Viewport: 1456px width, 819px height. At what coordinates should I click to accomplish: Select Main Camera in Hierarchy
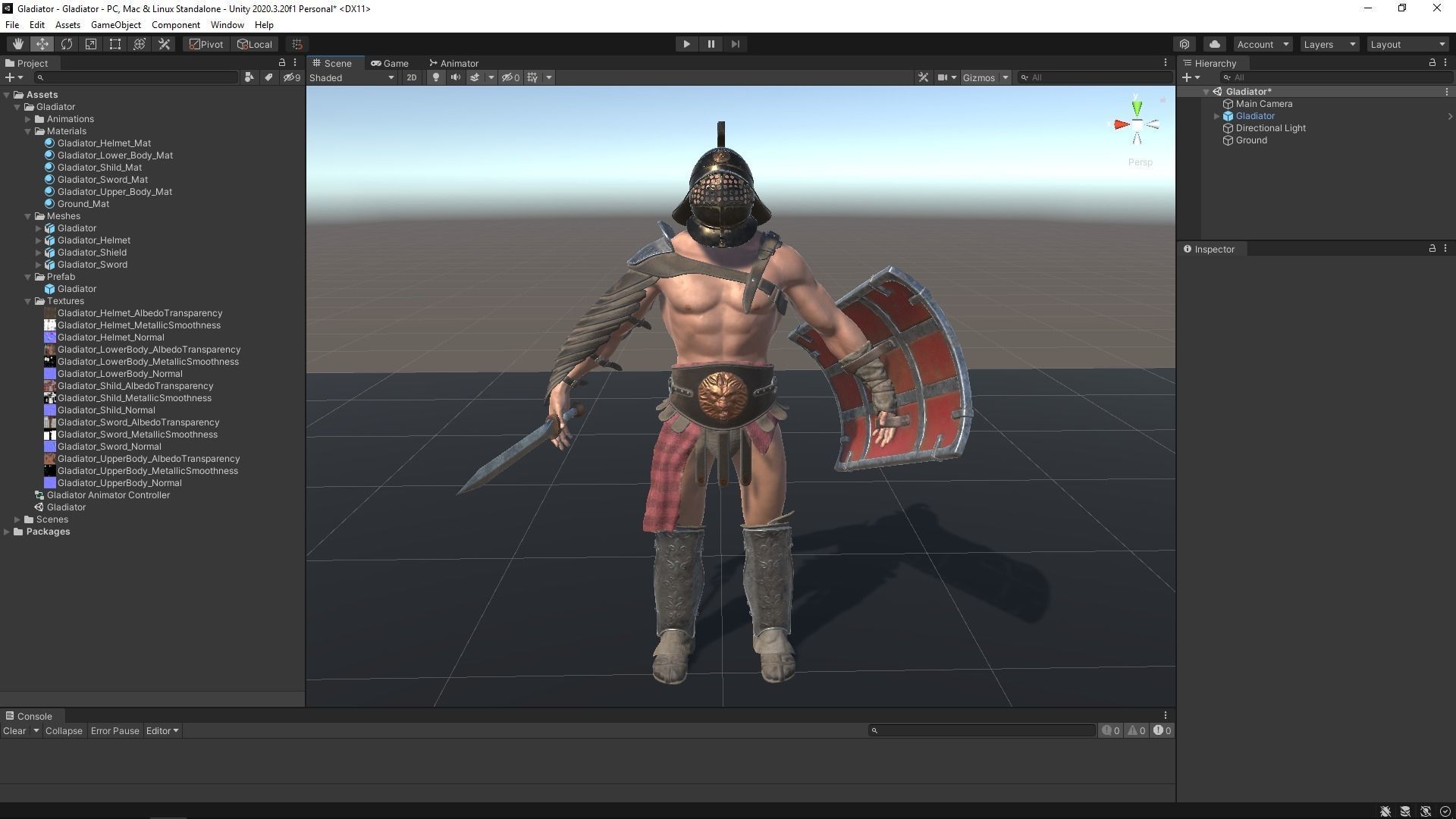pos(1264,104)
